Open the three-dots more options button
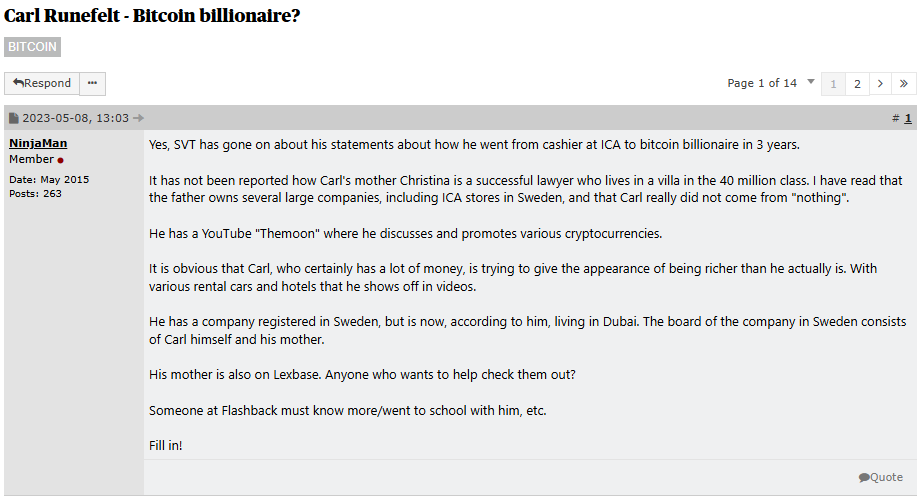Screen dimensions: 920x496 tap(92, 84)
